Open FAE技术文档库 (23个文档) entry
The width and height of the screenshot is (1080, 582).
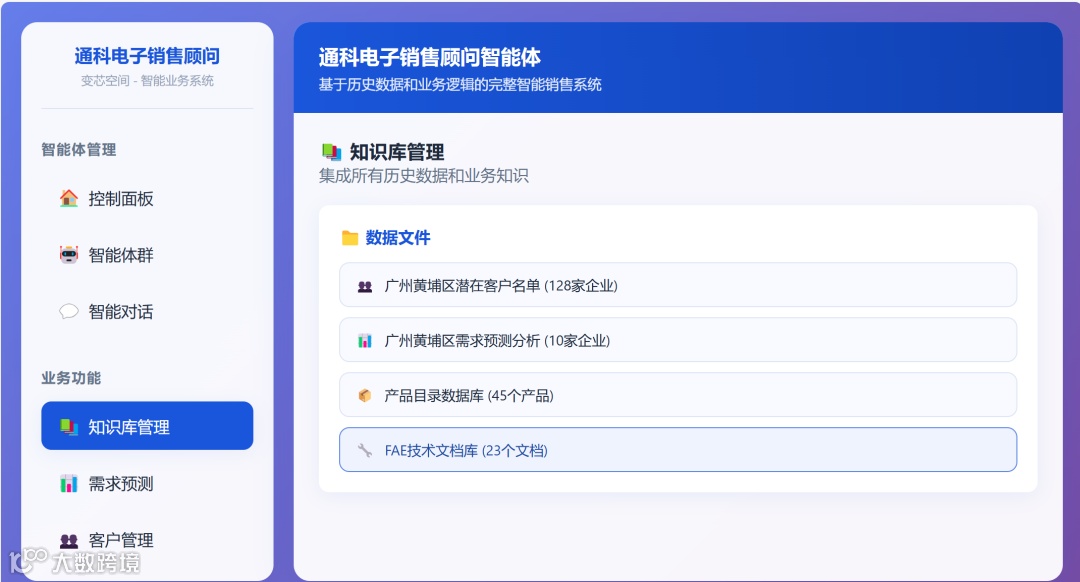[678, 450]
